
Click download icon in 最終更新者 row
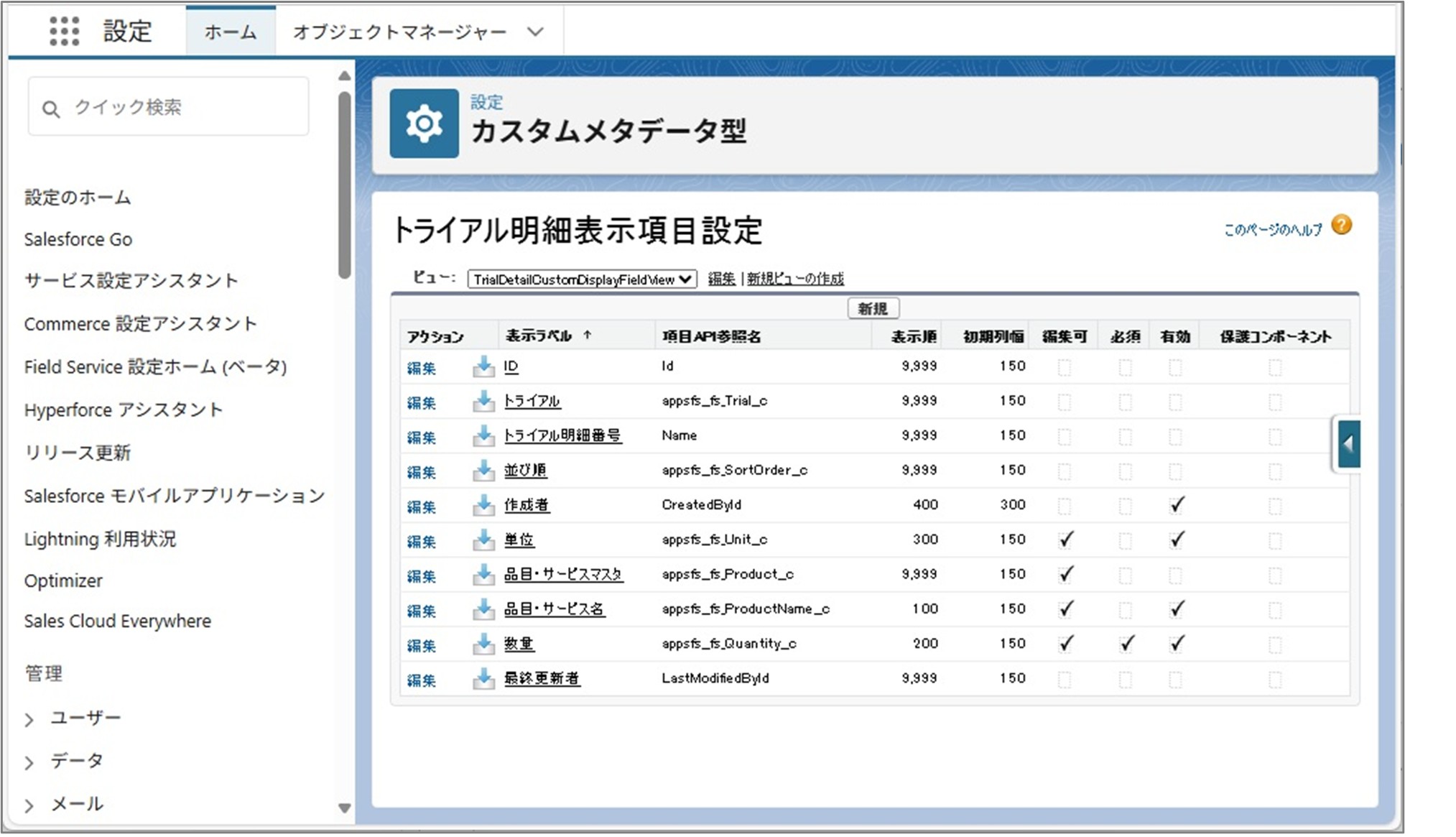pos(483,679)
